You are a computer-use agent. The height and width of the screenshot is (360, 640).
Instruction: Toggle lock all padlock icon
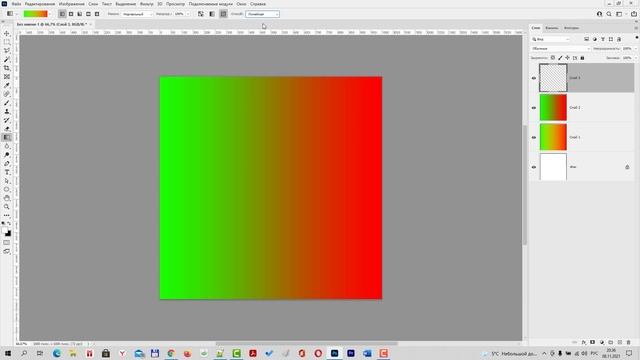(582, 58)
